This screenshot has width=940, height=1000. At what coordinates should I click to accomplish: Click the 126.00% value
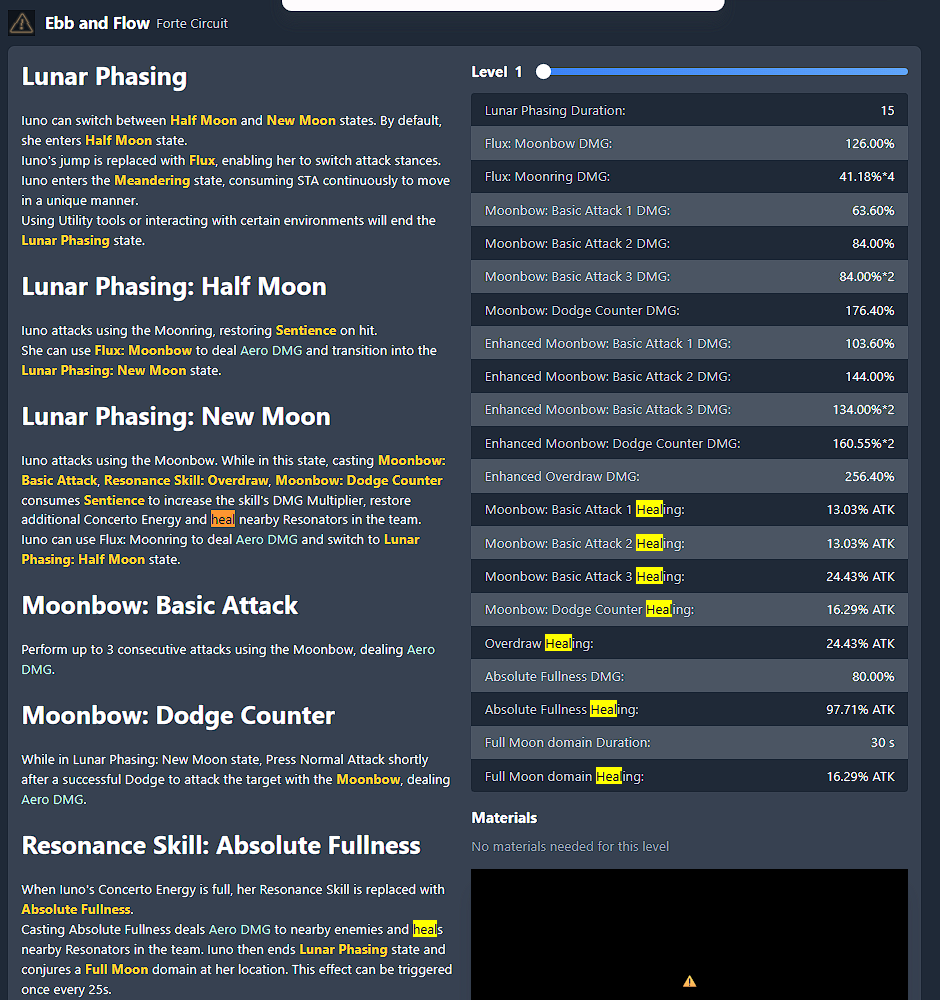click(870, 143)
